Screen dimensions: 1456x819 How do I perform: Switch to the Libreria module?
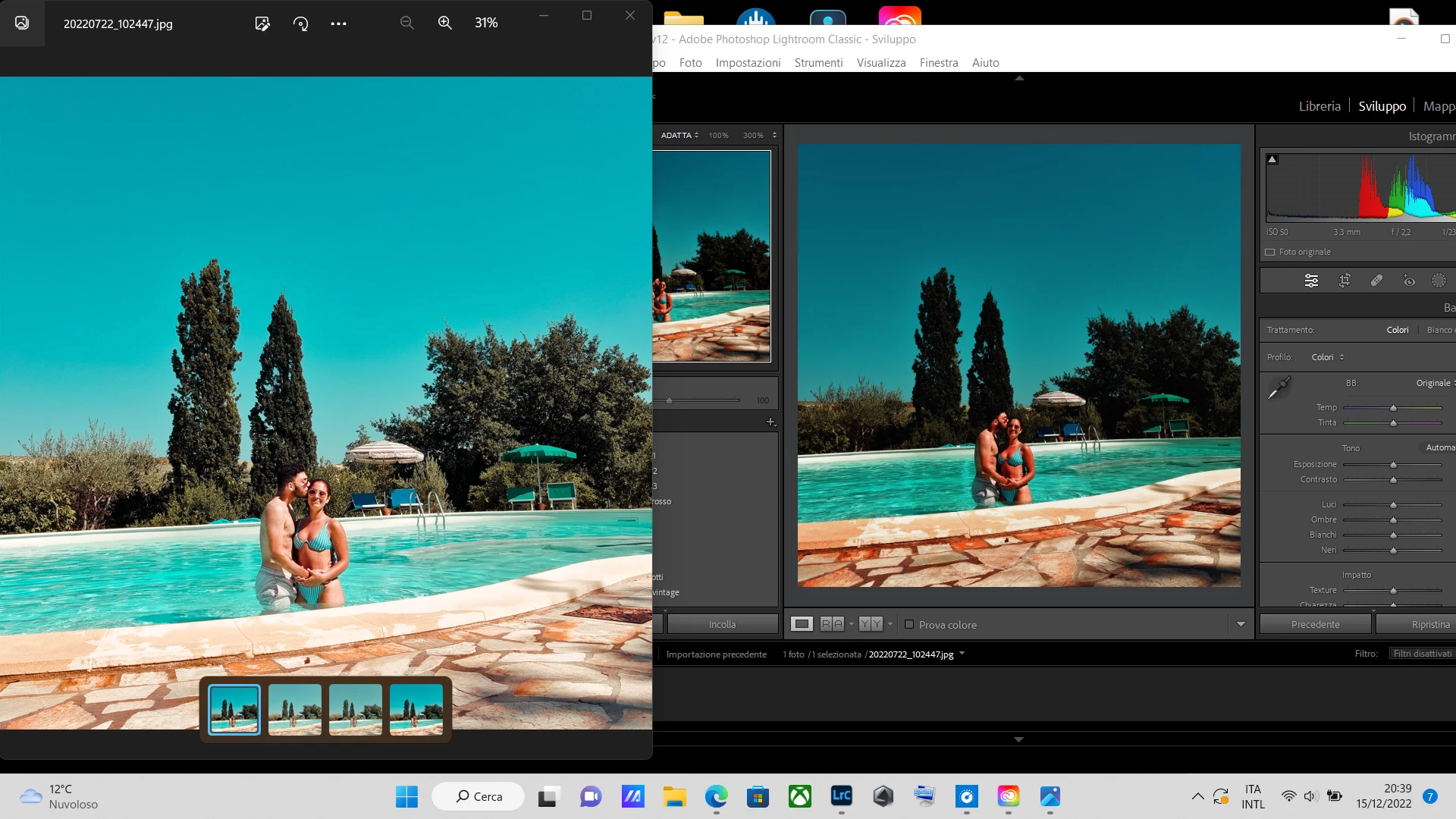[1319, 106]
